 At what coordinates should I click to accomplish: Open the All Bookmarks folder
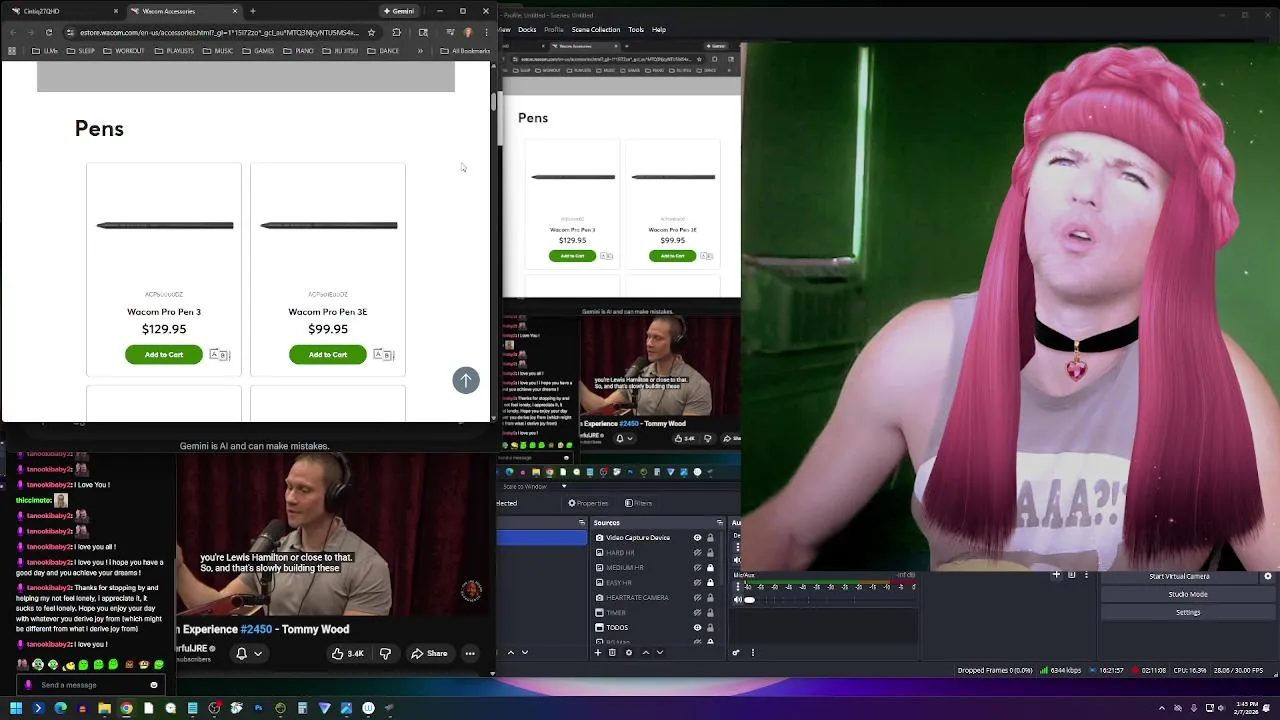tap(465, 51)
